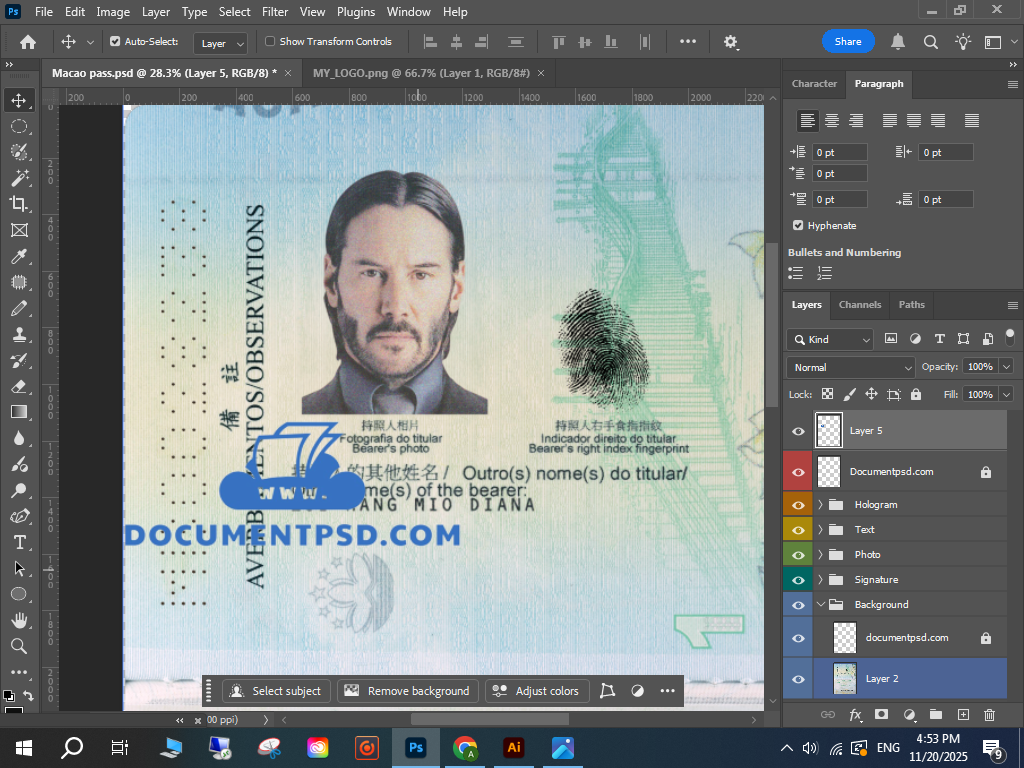Click the Remove background button
Screen dimensions: 1024x768
(407, 691)
